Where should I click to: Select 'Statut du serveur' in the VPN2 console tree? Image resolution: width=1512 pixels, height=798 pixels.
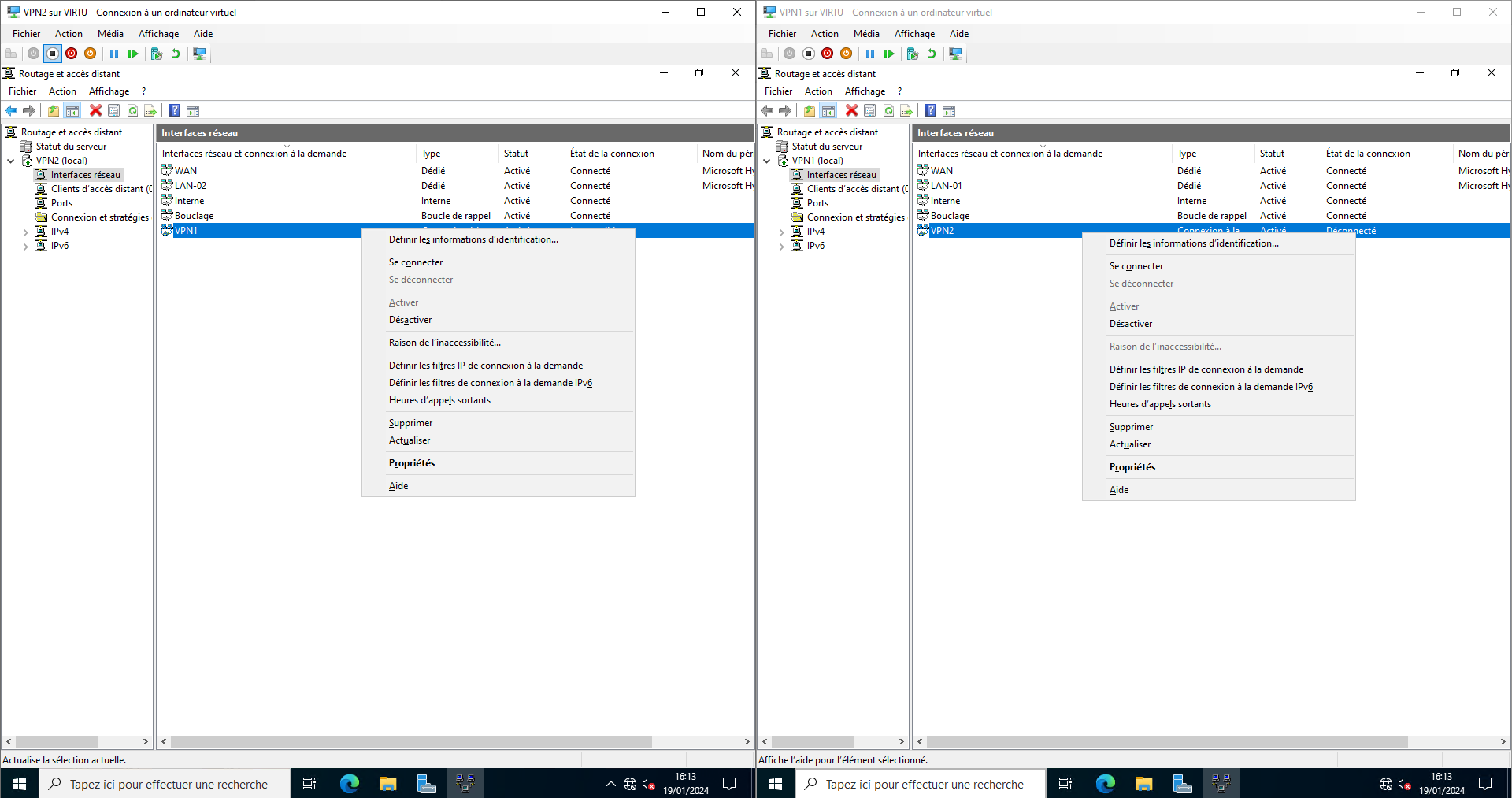pos(71,147)
